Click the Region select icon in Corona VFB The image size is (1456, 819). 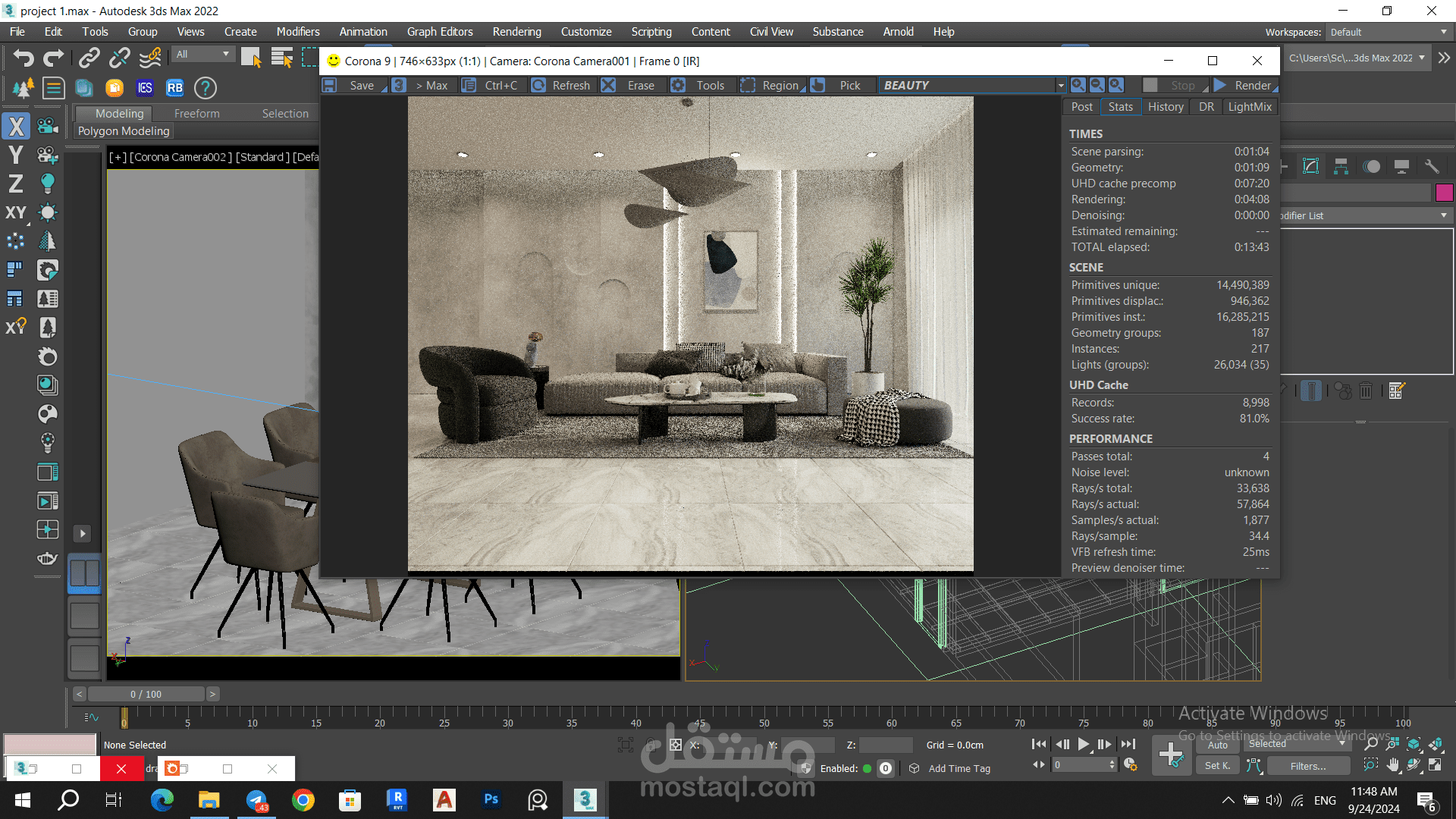pyautogui.click(x=748, y=85)
